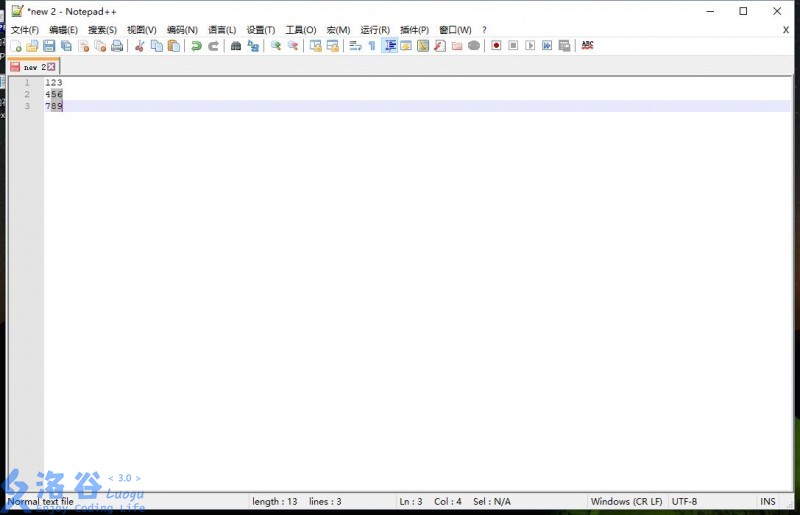Image resolution: width=800 pixels, height=515 pixels.
Task: Click the Save file icon
Action: coord(49,46)
